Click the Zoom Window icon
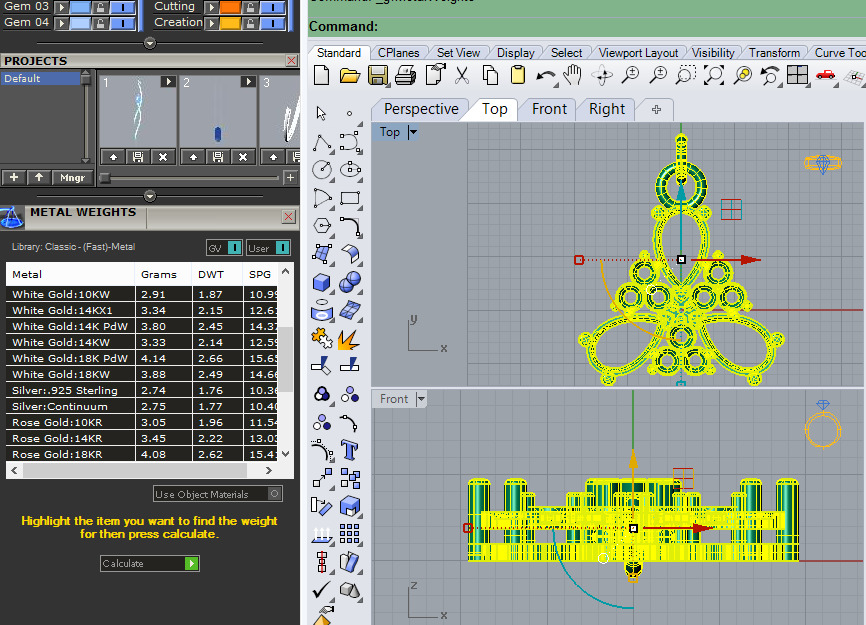 pyautogui.click(x=685, y=75)
